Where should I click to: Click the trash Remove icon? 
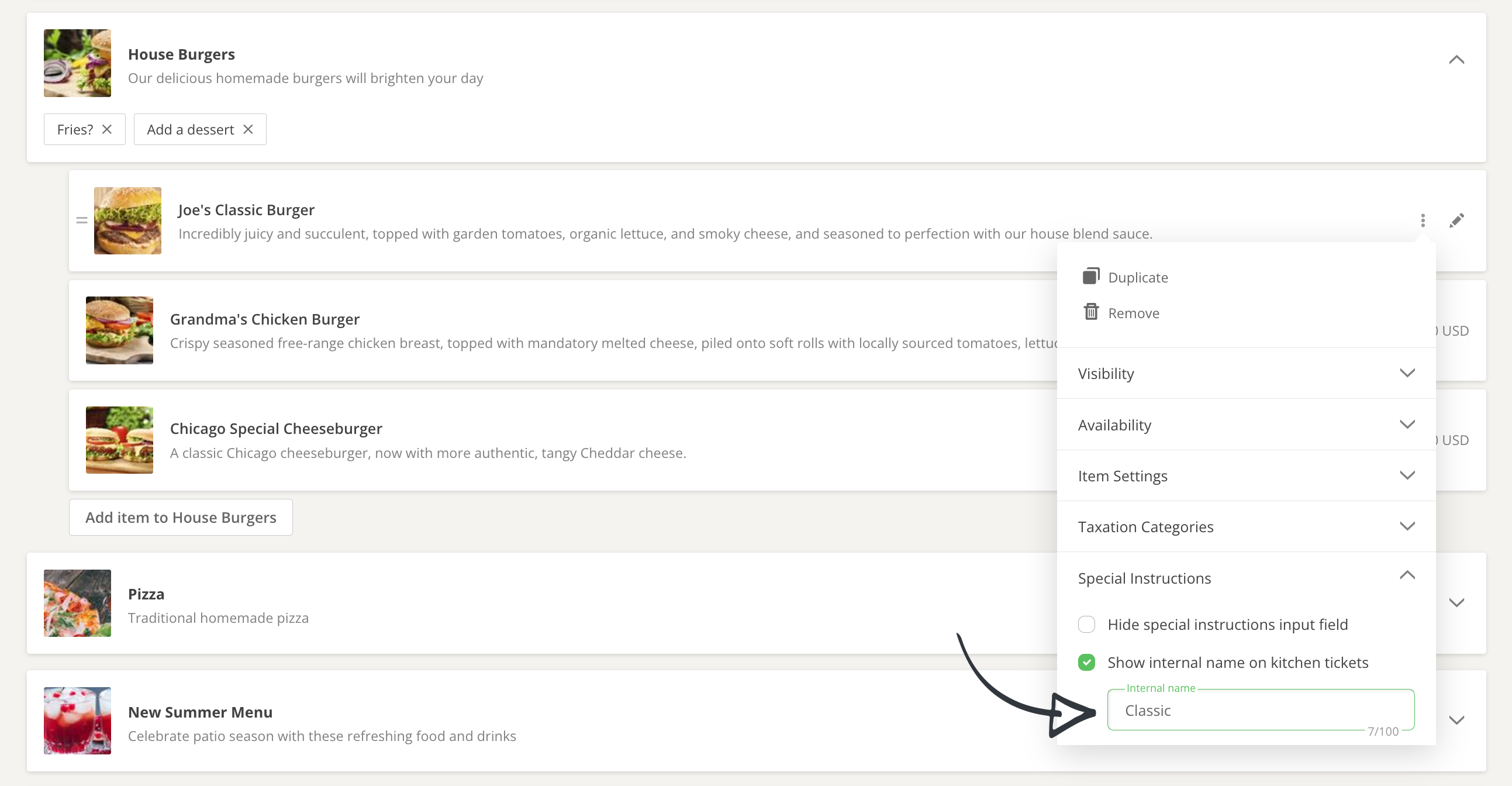(1090, 312)
